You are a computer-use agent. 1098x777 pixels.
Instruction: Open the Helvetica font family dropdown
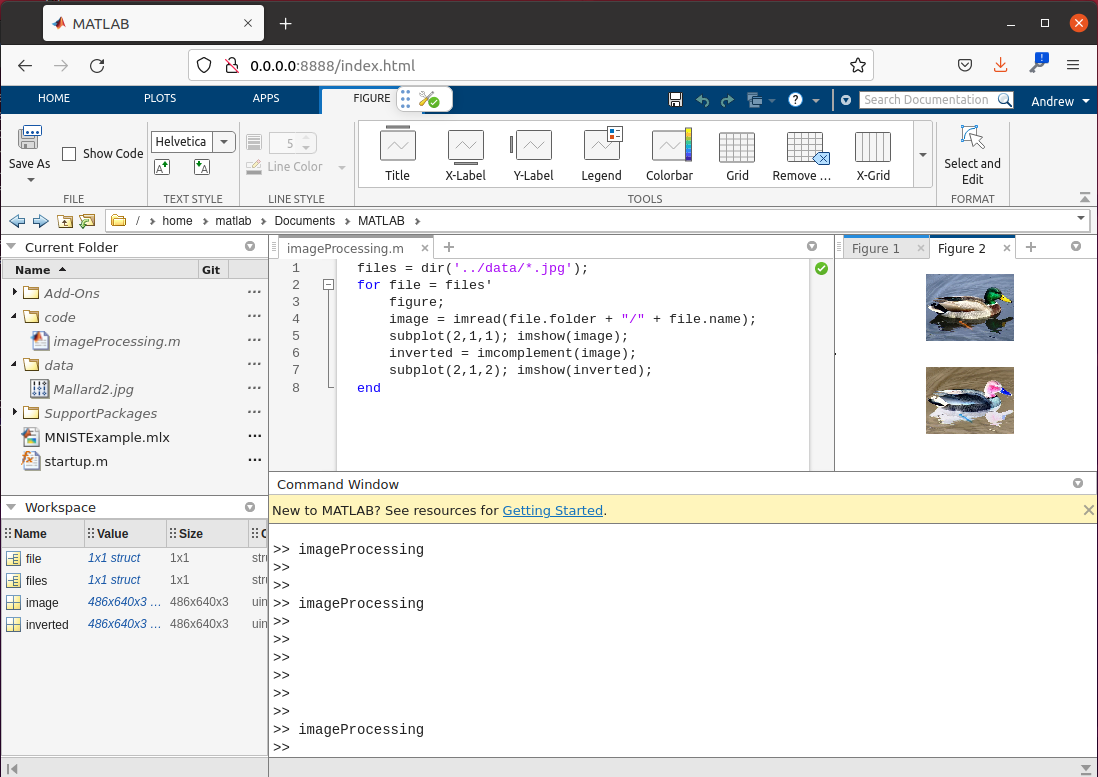[x=226, y=141]
